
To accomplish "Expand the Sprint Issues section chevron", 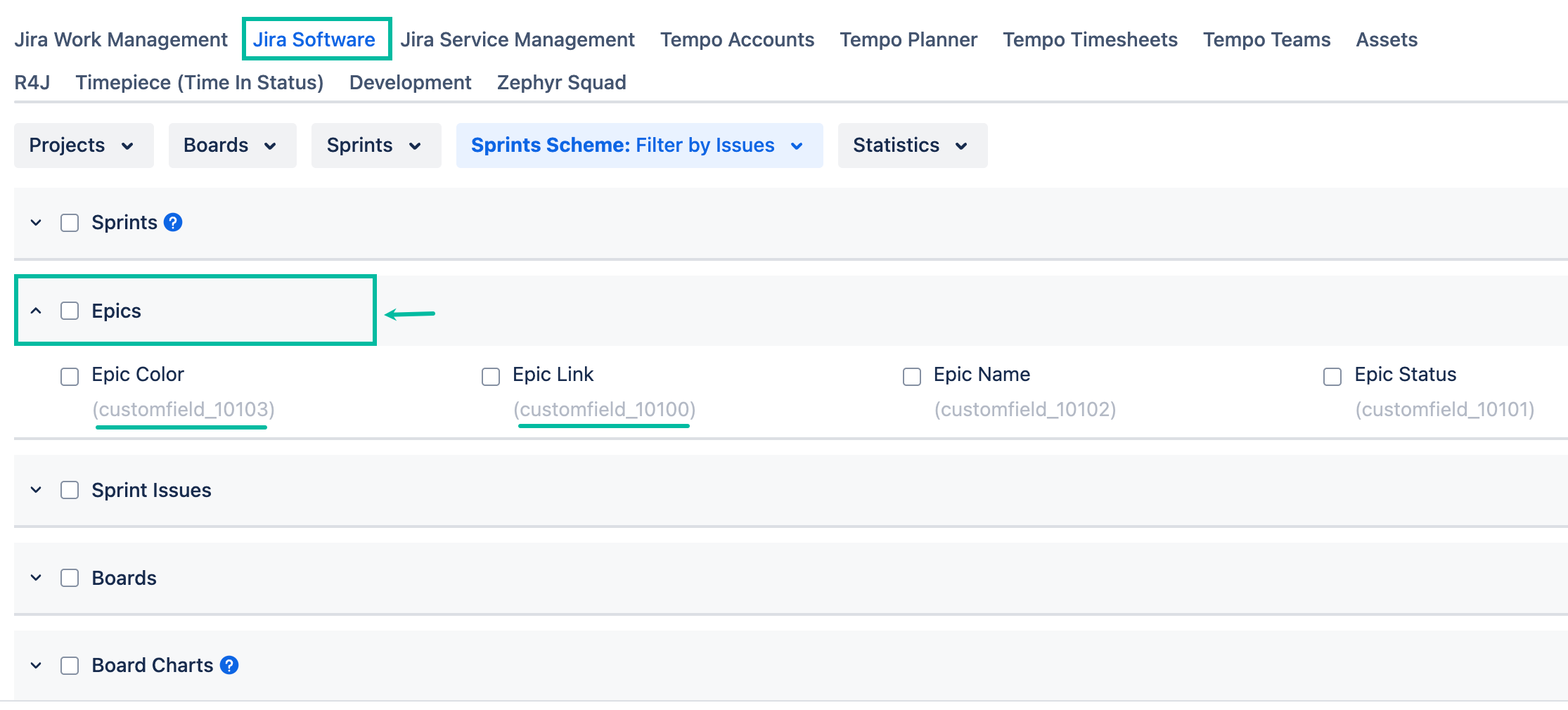I will [36, 490].
